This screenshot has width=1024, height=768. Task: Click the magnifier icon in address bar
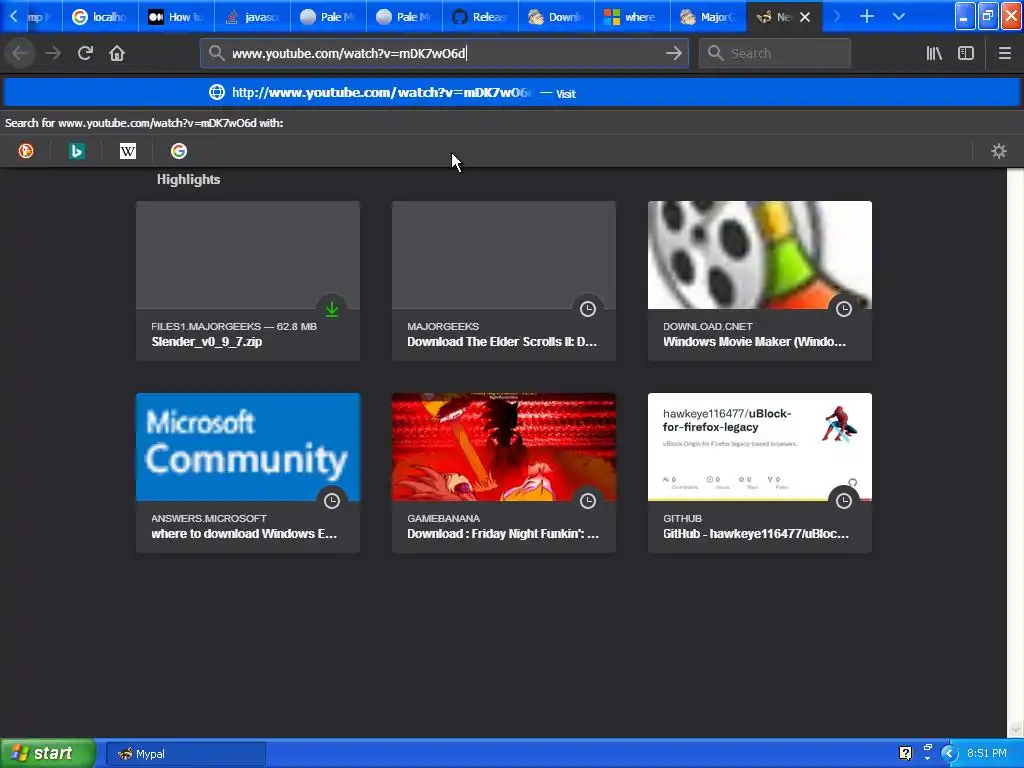(217, 53)
